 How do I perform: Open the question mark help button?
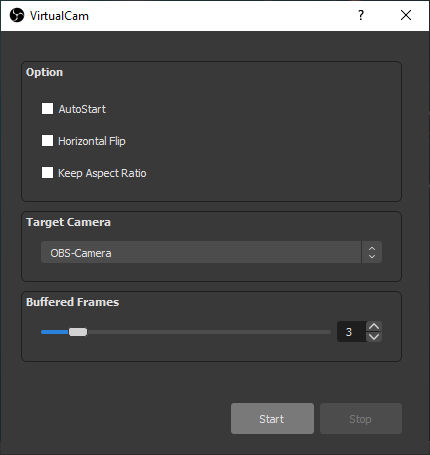[x=361, y=15]
